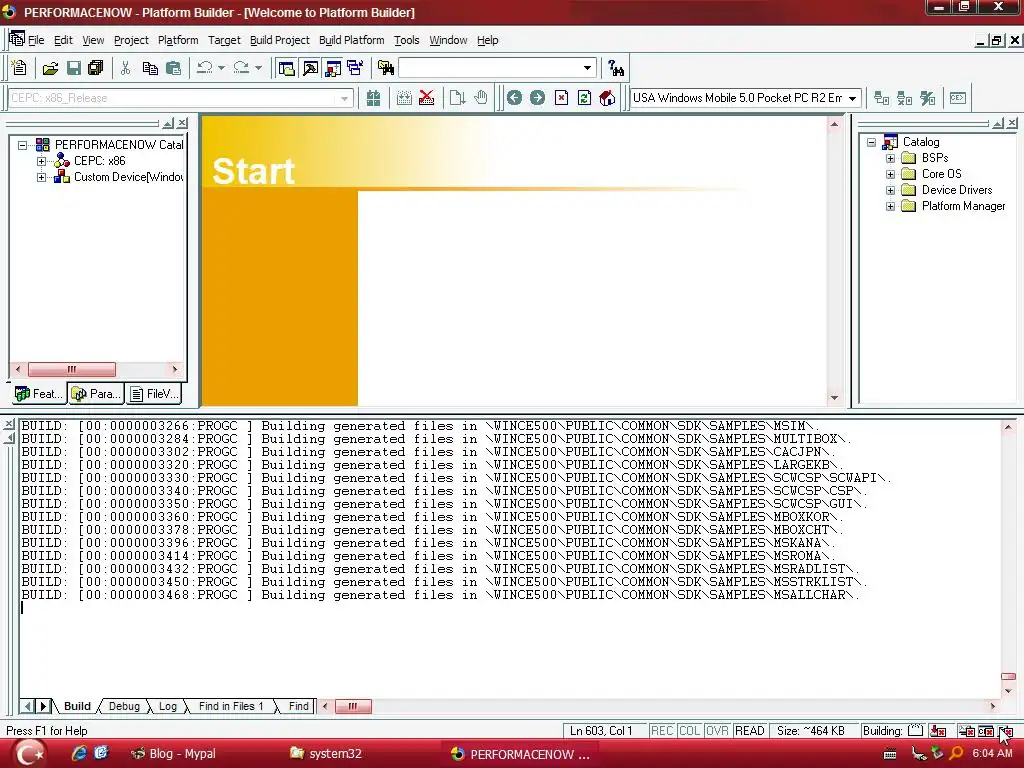Click the output pane horizontal scrollbar thumb
This screenshot has width=1024, height=768.
(x=353, y=706)
